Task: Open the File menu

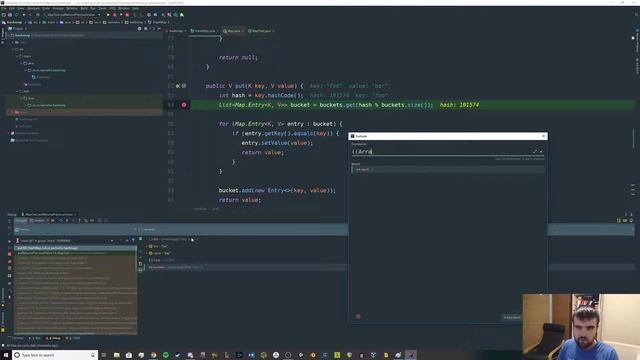Action: click(x=4, y=8)
